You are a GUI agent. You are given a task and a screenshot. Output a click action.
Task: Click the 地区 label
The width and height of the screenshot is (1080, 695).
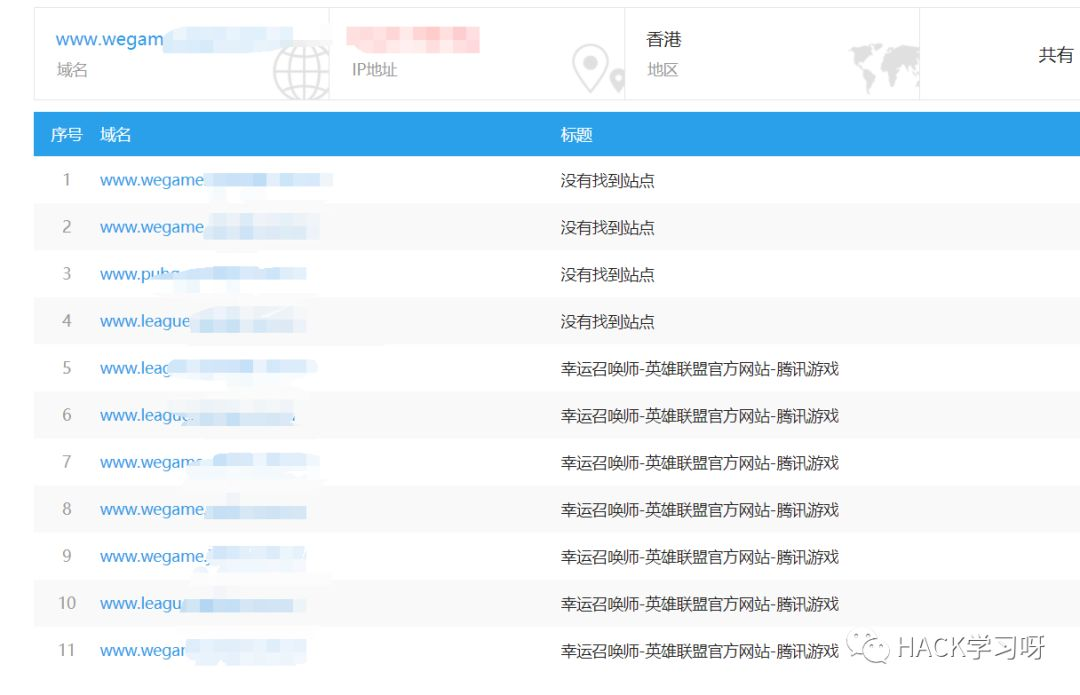point(663,70)
